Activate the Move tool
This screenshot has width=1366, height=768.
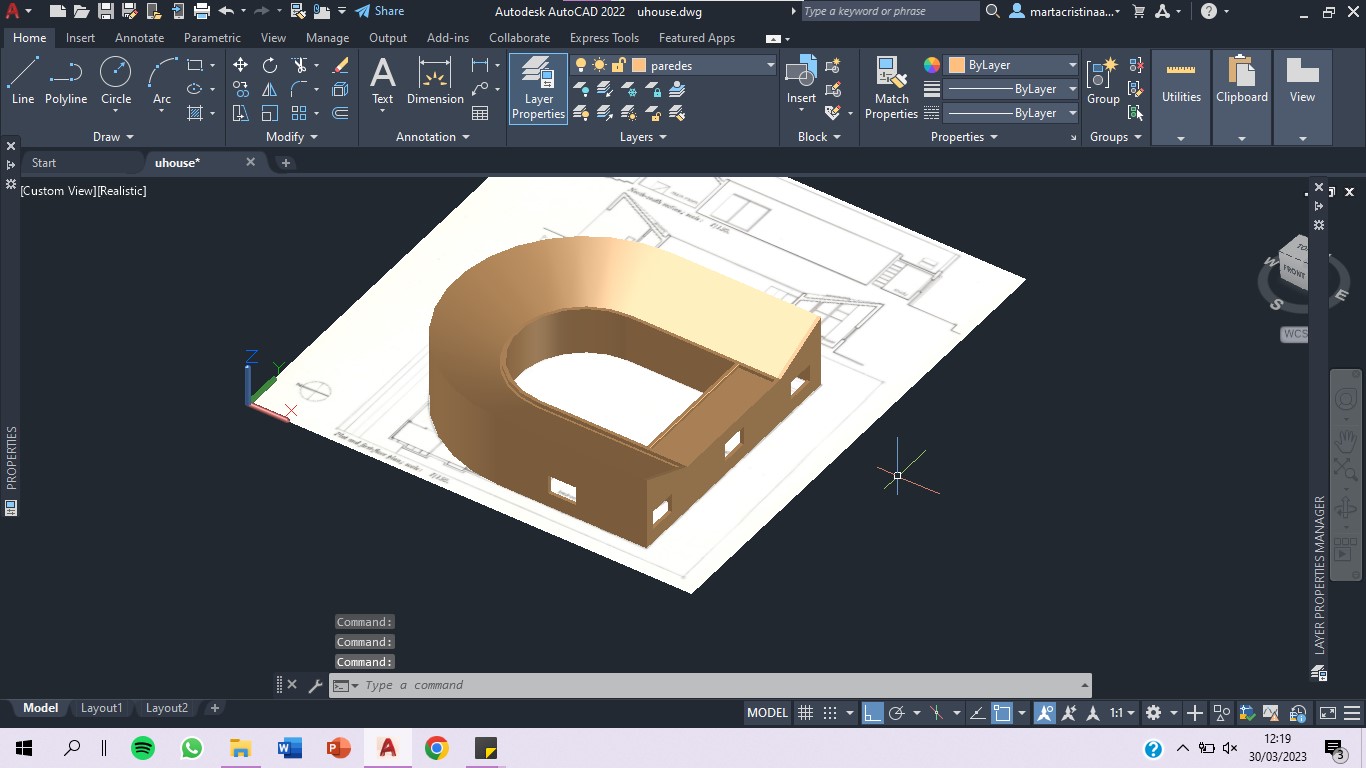[241, 65]
